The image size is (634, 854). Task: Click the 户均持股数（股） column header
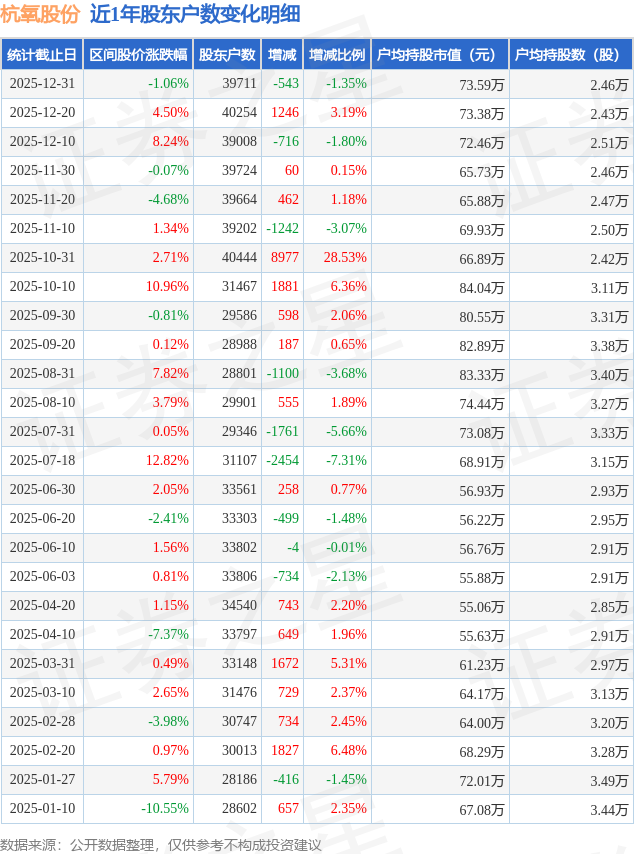coord(570,55)
